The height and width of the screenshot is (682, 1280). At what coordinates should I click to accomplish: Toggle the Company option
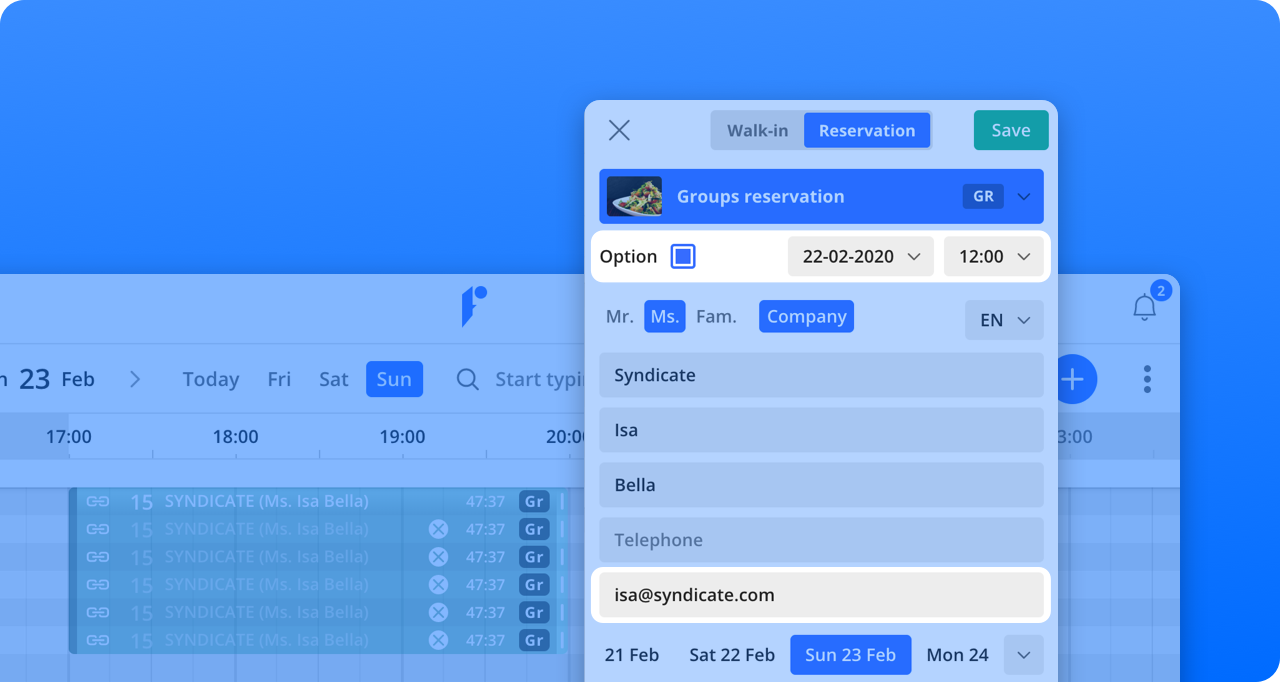click(x=806, y=317)
